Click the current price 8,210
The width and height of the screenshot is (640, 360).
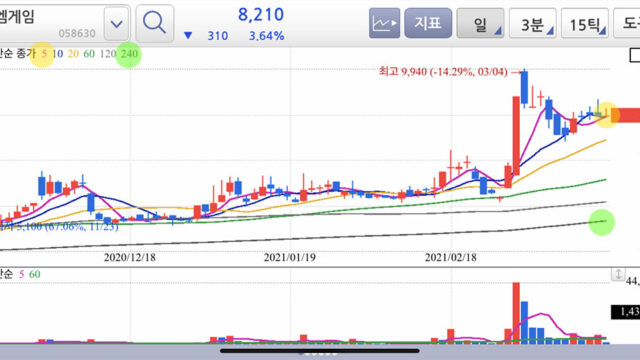point(261,15)
